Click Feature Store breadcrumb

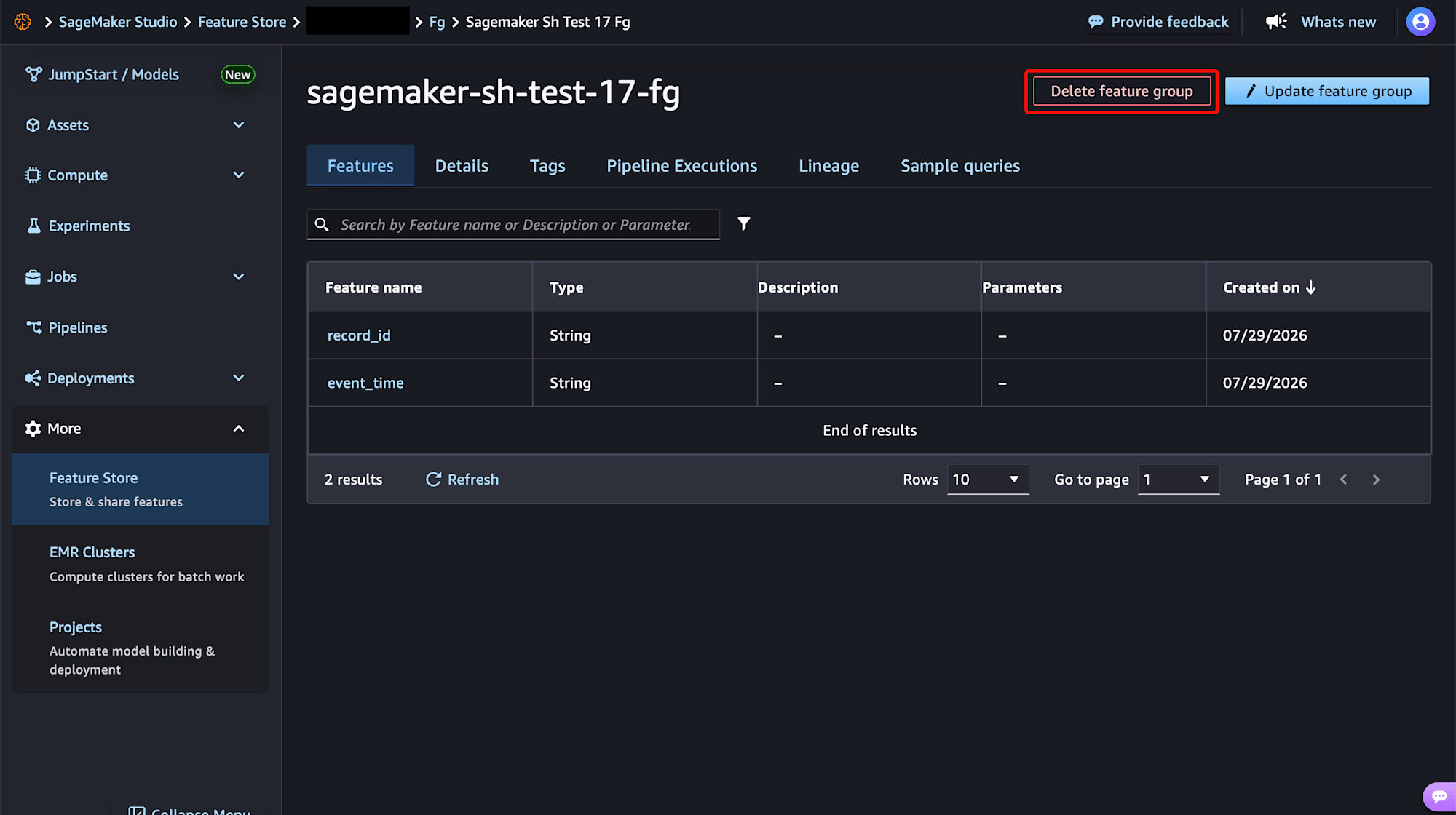tap(242, 22)
